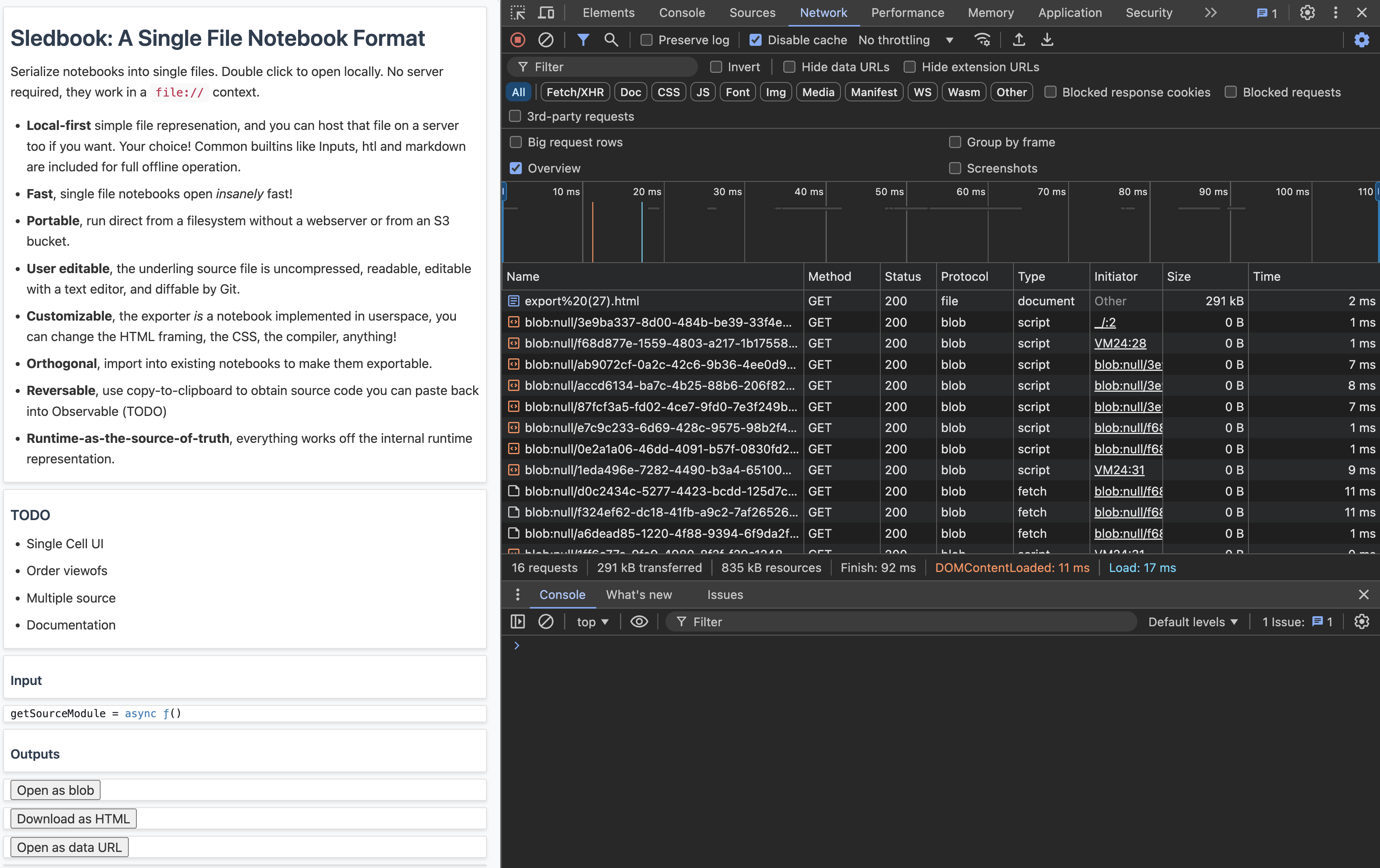Check Group by frame
The height and width of the screenshot is (868, 1380).
(x=955, y=142)
